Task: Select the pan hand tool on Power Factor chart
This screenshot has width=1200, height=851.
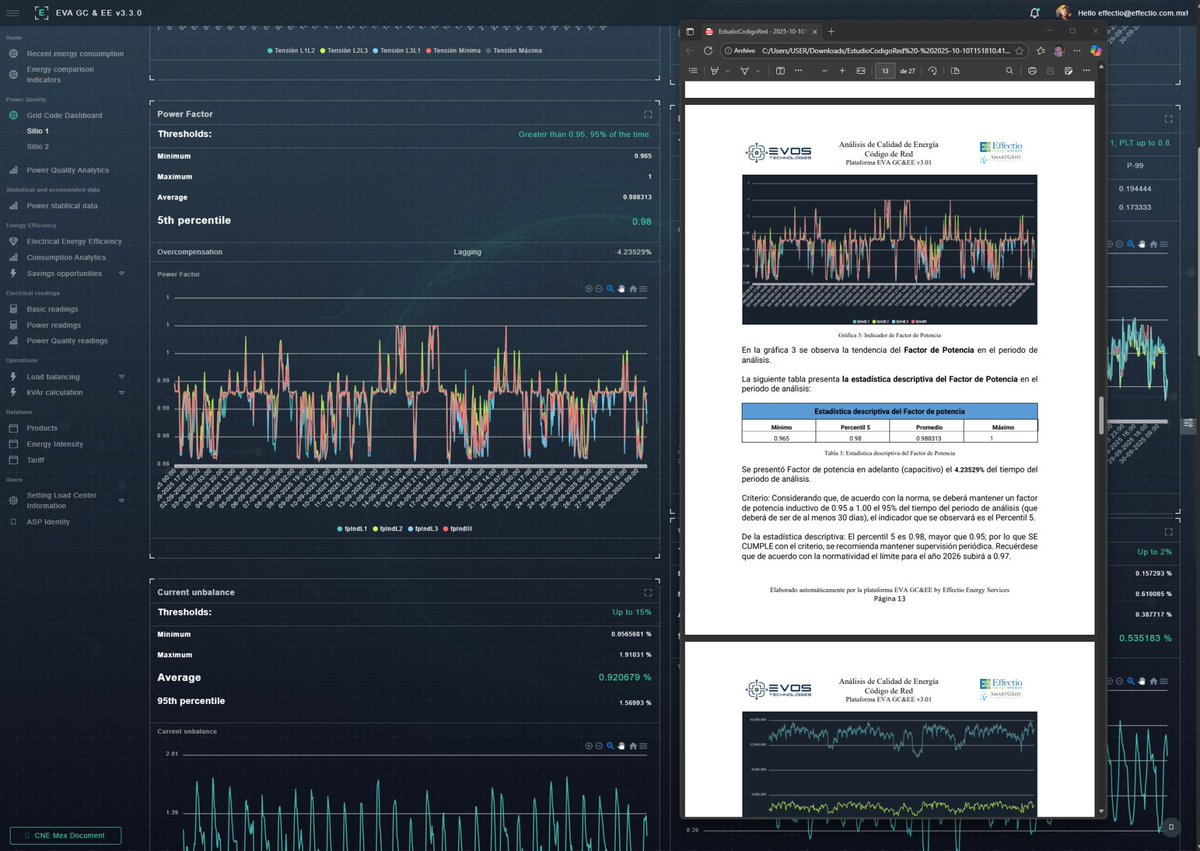Action: (621, 289)
